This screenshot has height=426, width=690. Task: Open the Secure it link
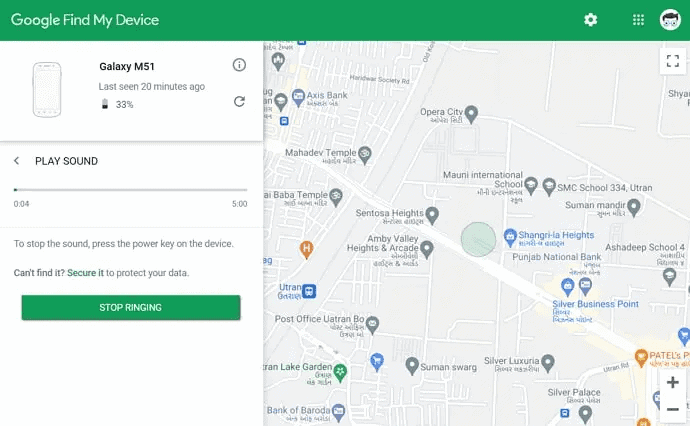(85, 273)
